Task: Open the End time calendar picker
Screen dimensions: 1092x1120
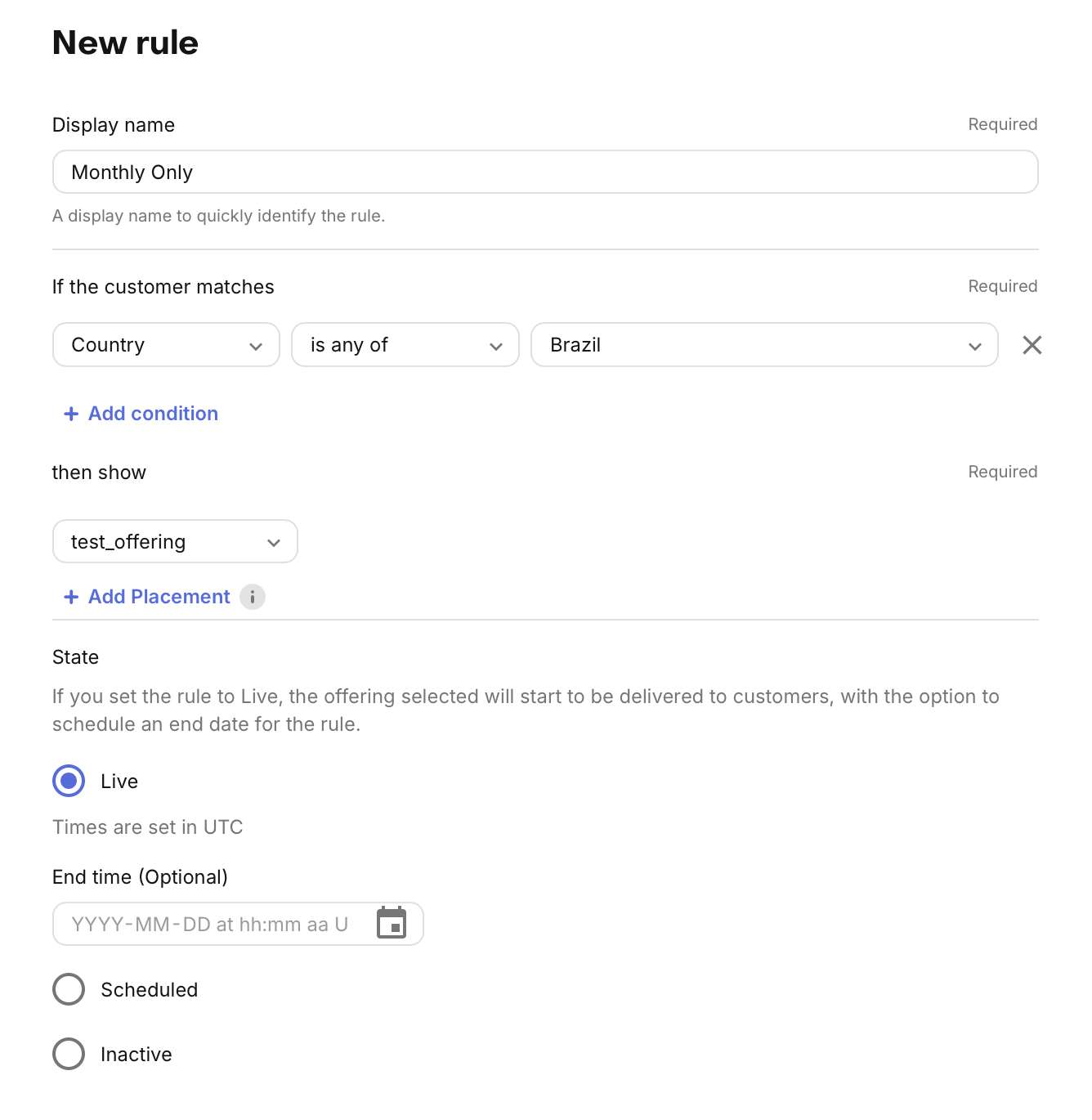Action: pyautogui.click(x=392, y=923)
